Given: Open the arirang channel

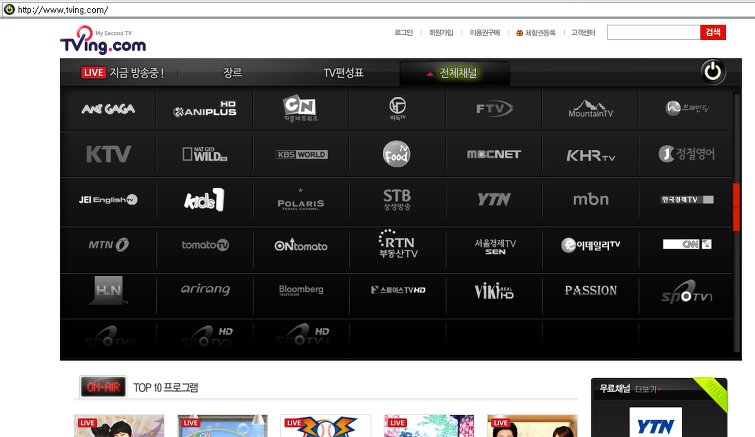Looking at the screenshot, I should click(x=205, y=289).
